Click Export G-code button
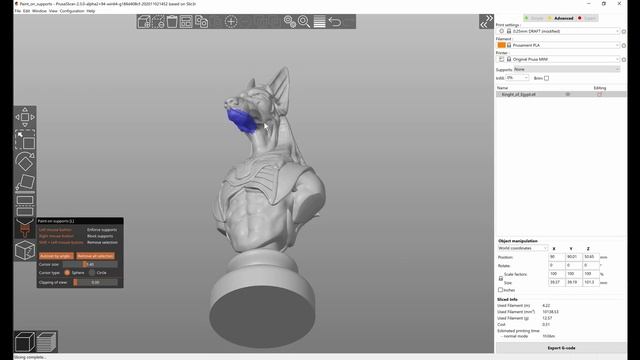 [x=561, y=348]
